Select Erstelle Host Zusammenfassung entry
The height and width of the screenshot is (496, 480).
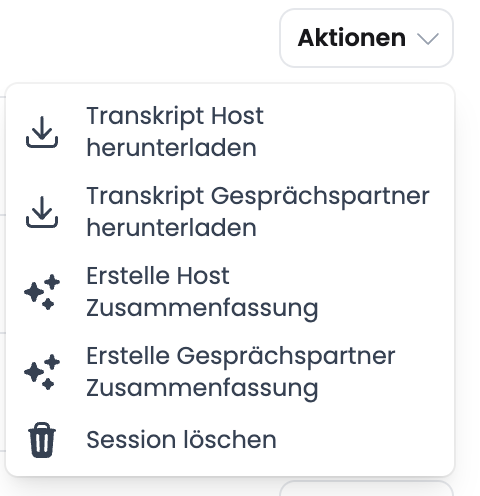(x=230, y=292)
